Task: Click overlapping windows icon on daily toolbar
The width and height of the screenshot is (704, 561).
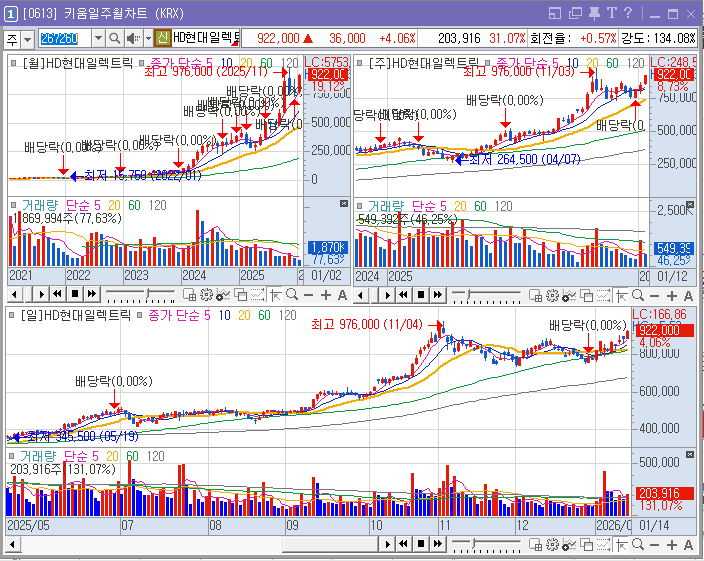Action: pyautogui.click(x=587, y=544)
